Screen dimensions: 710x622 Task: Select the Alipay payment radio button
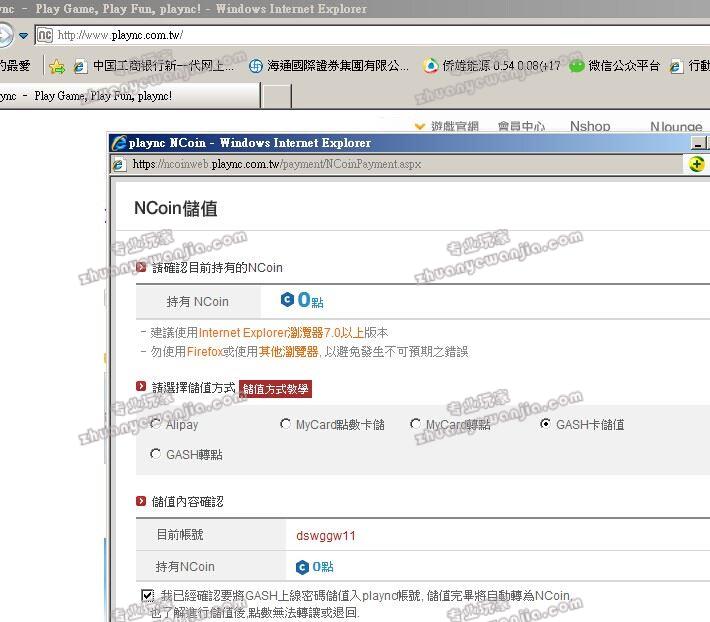click(155, 424)
